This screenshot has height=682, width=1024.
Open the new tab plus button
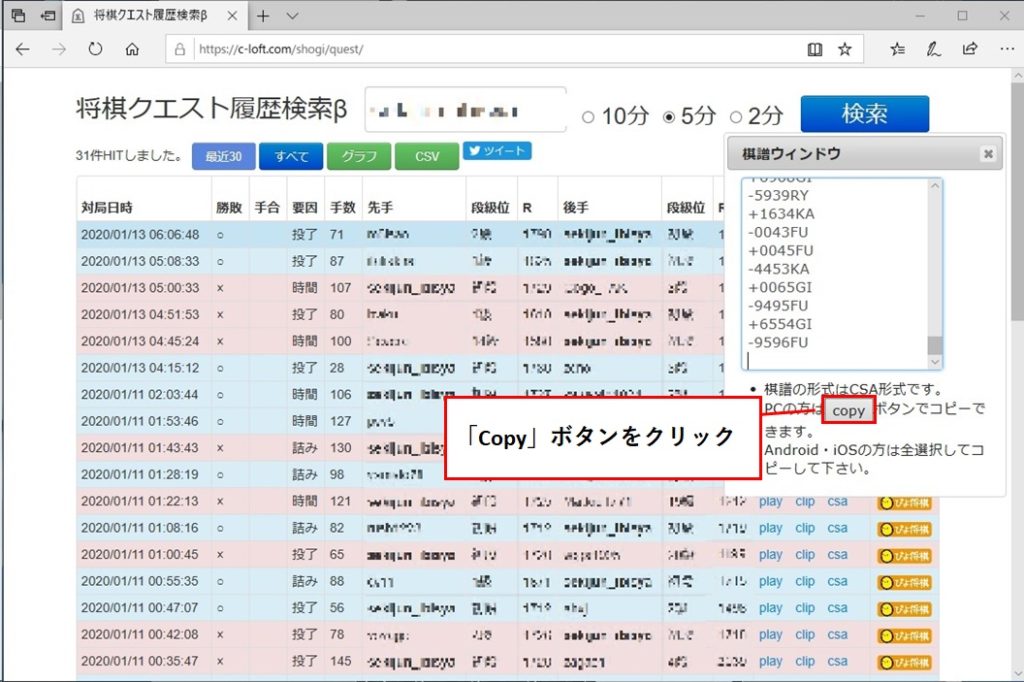[x=263, y=16]
